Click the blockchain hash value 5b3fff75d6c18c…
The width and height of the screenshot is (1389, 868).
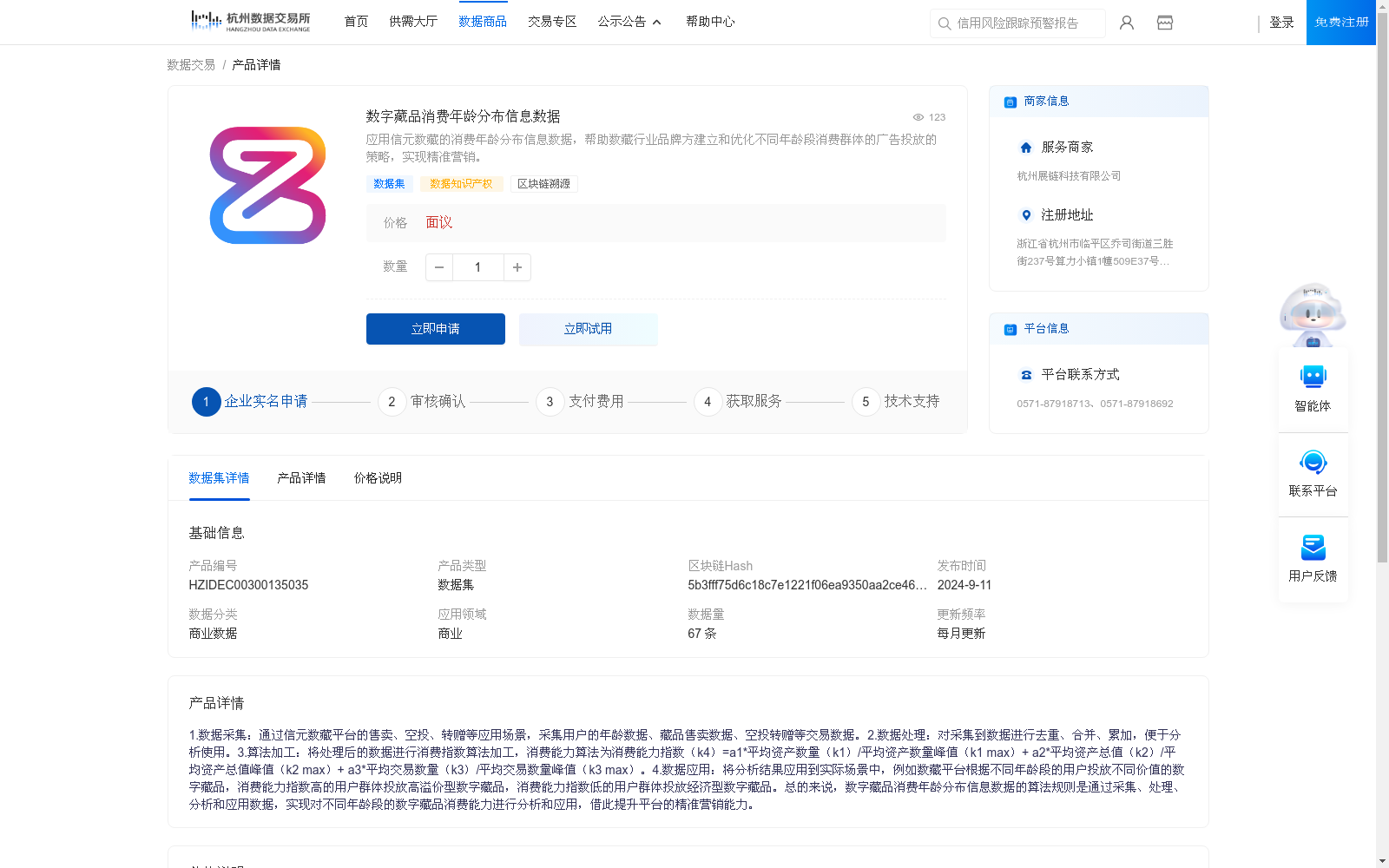807,585
